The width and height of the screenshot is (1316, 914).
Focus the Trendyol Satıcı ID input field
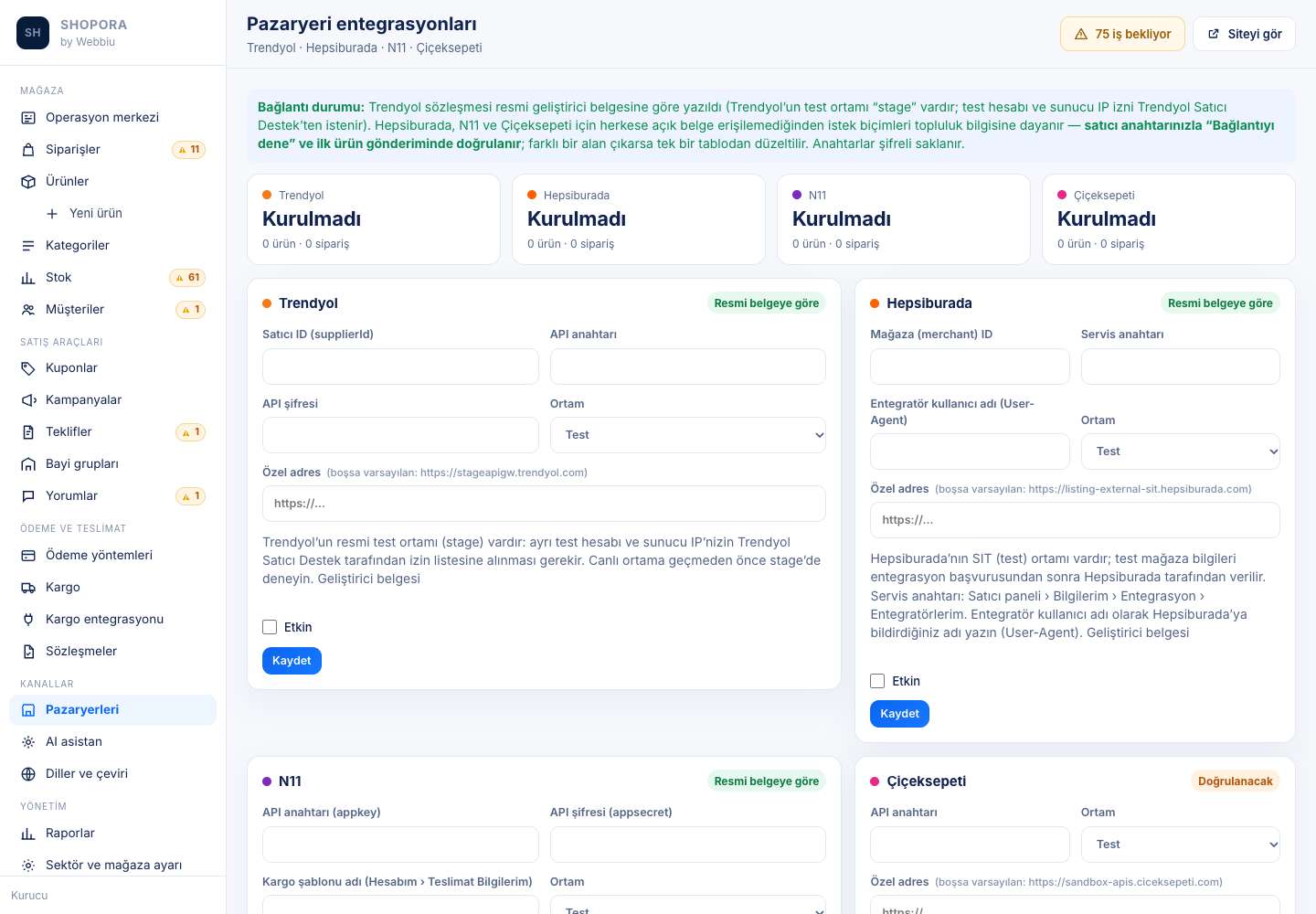(400, 367)
